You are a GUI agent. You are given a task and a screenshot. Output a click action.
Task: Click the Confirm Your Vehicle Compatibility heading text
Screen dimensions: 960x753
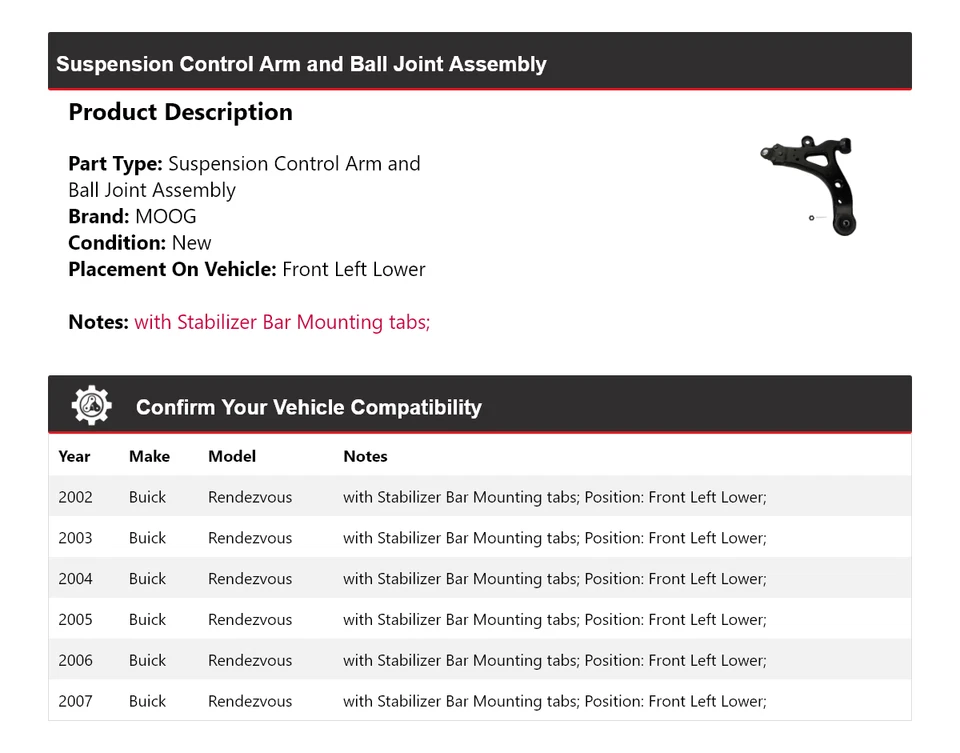click(309, 407)
